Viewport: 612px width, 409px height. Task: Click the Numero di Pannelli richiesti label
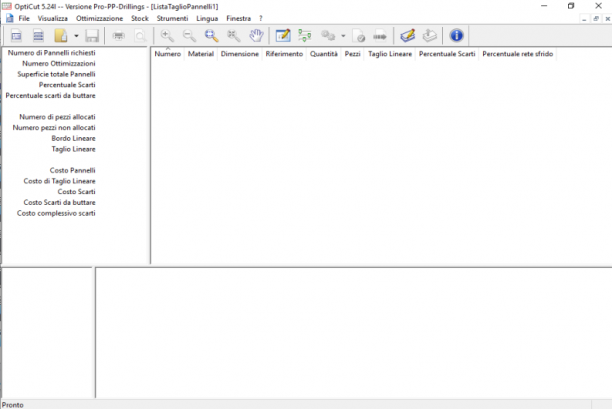(x=52, y=53)
